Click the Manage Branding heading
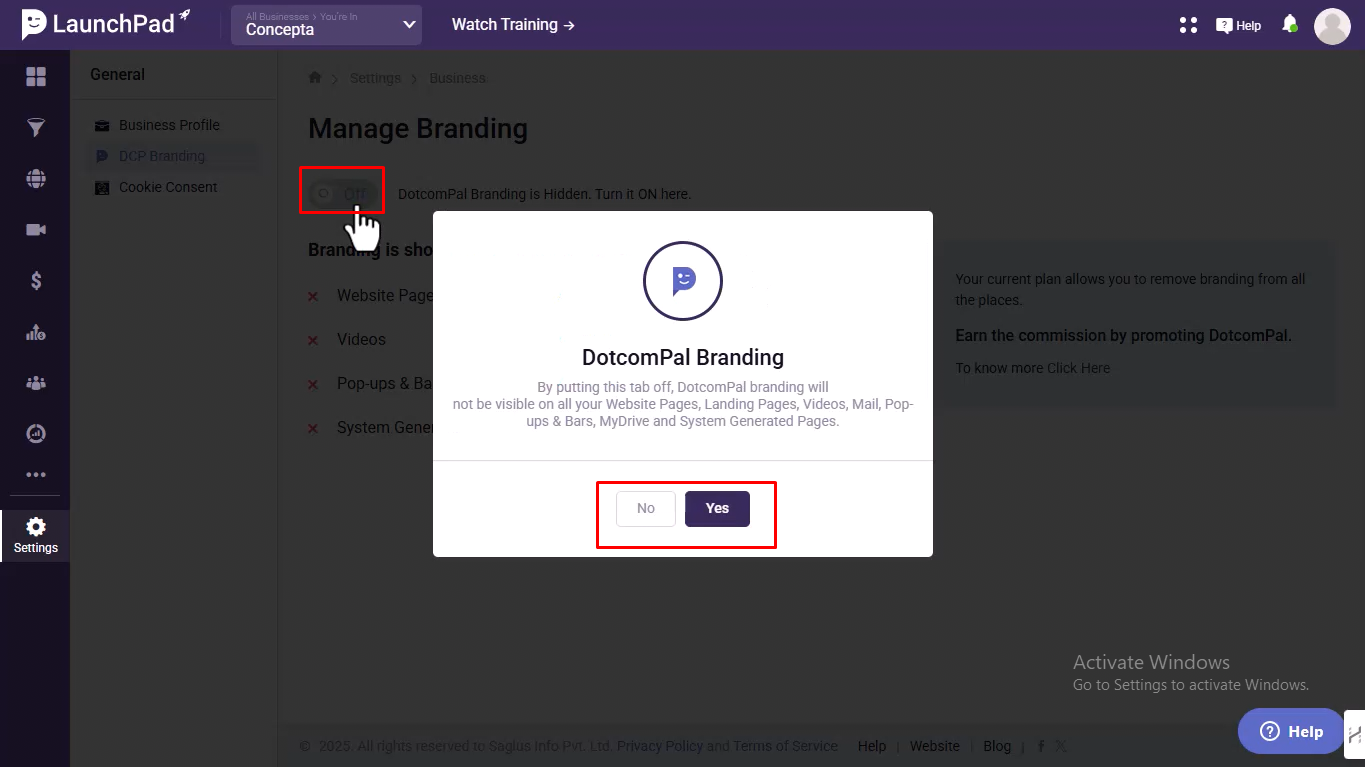This screenshot has width=1365, height=767. coord(418,129)
